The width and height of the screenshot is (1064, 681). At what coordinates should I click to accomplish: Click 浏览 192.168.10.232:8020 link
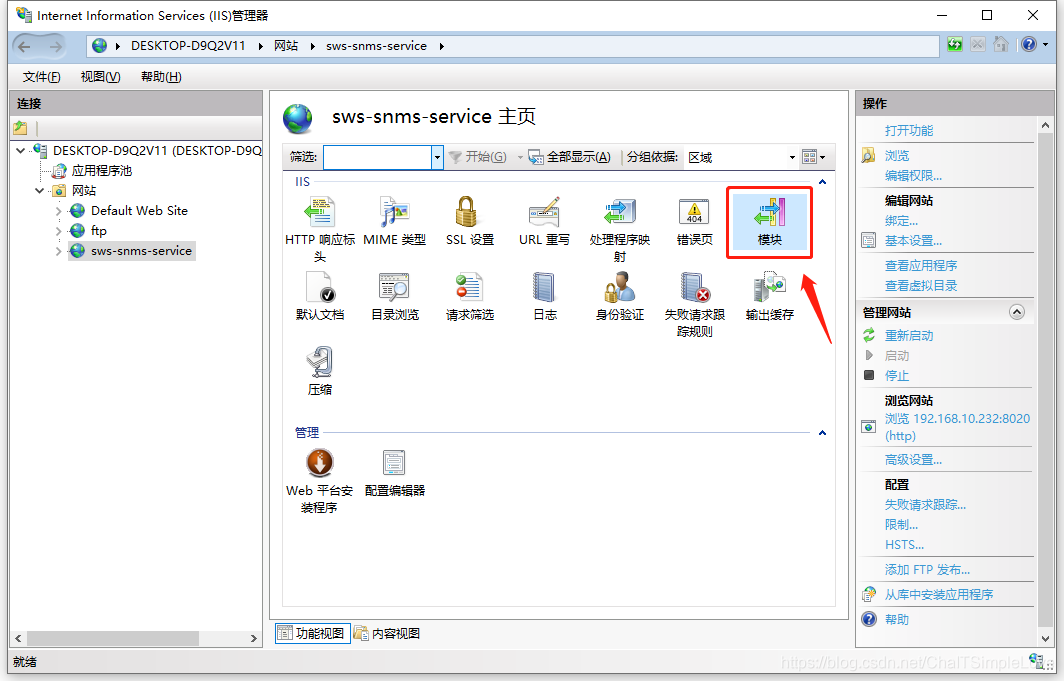pyautogui.click(x=957, y=427)
